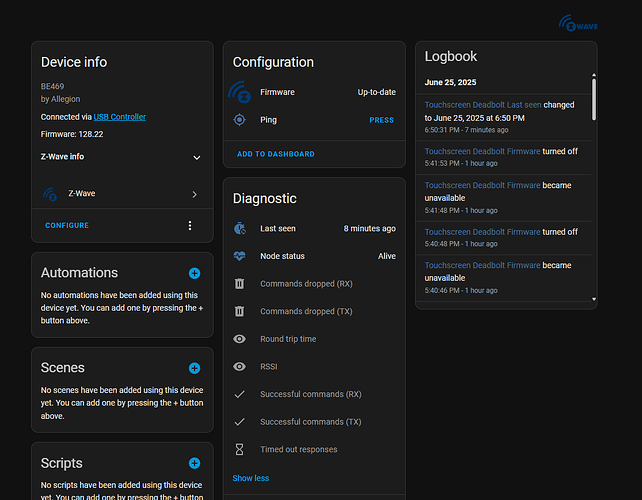Click the Last seen clock icon
Viewport: 642px width, 500px height.
coord(240,229)
